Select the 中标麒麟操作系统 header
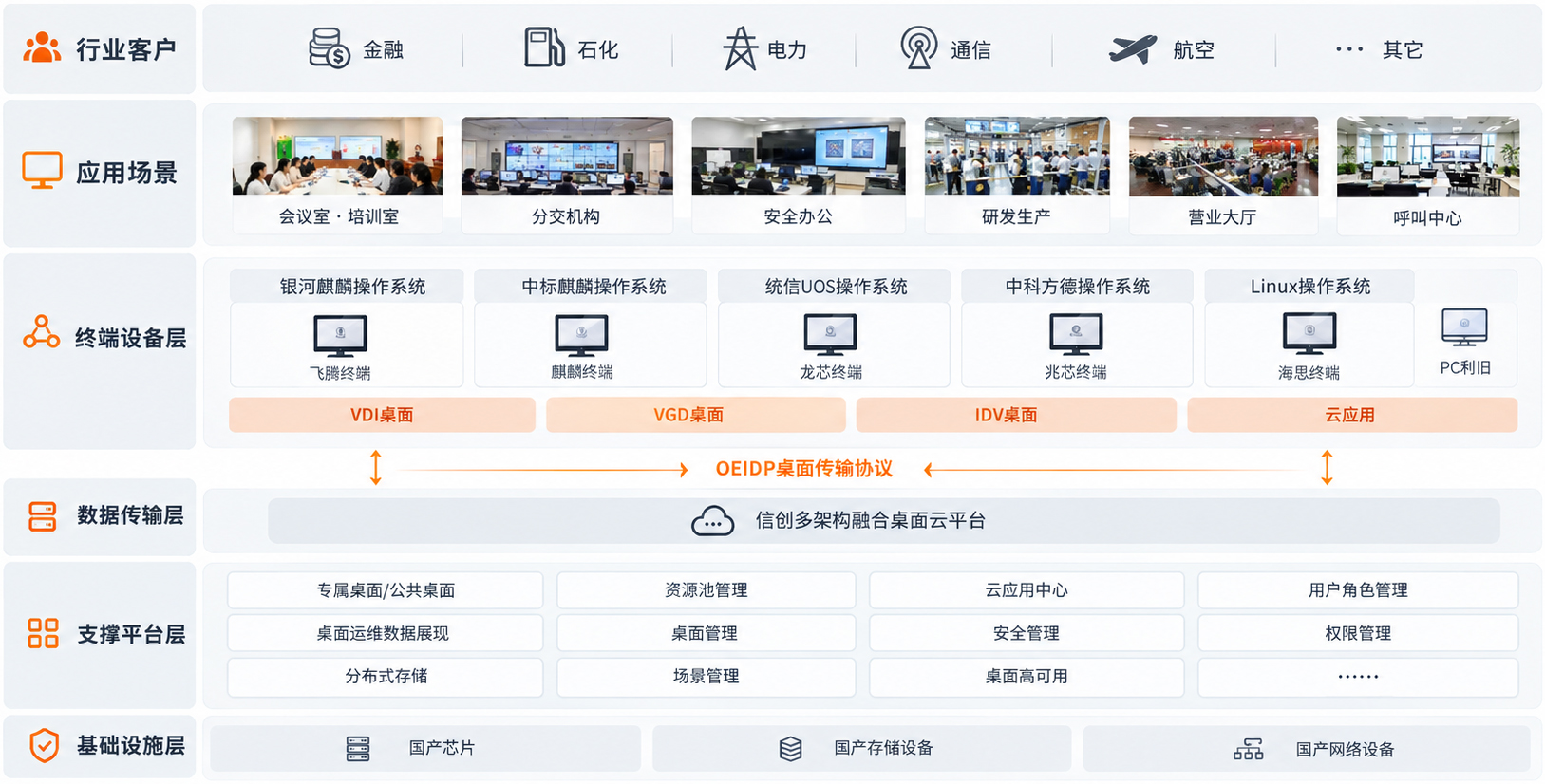This screenshot has width=1545, height=784. tap(591, 286)
